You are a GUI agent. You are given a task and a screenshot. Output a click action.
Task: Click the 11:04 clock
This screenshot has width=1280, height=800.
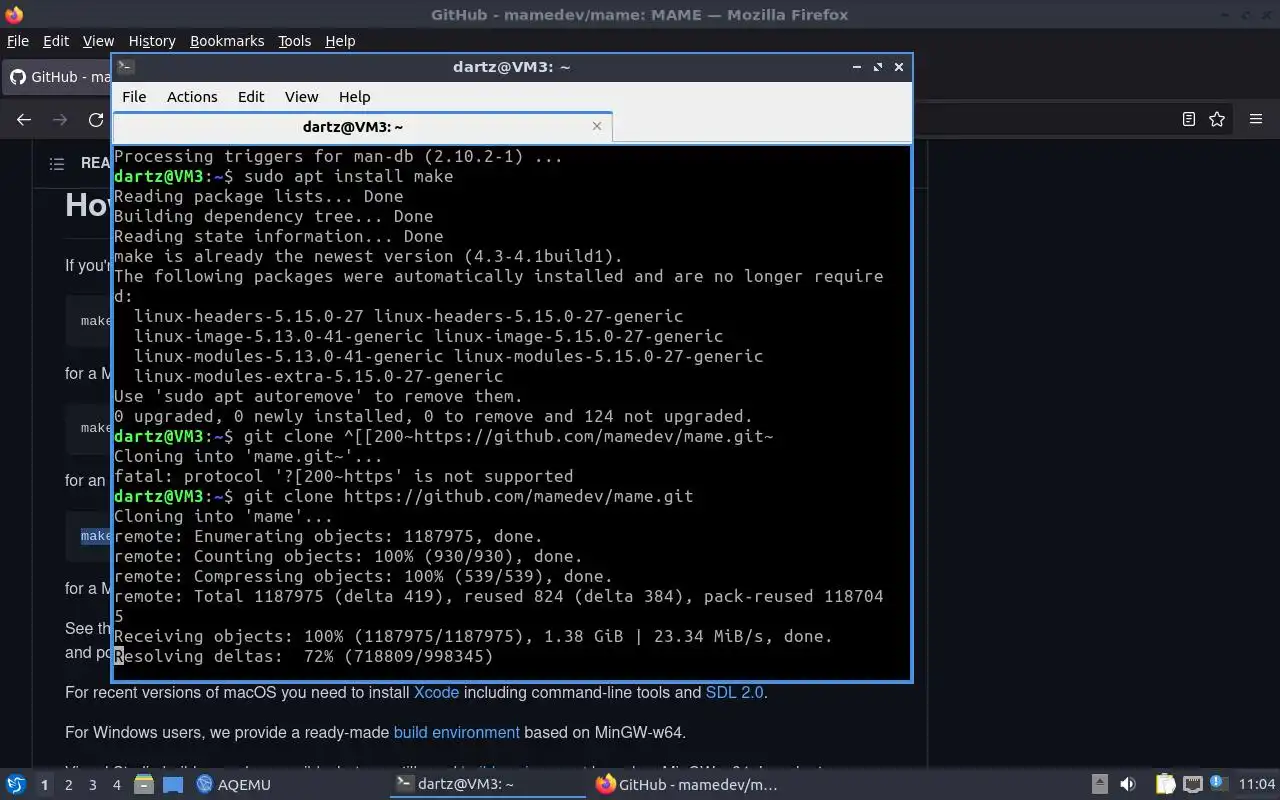coord(1257,784)
